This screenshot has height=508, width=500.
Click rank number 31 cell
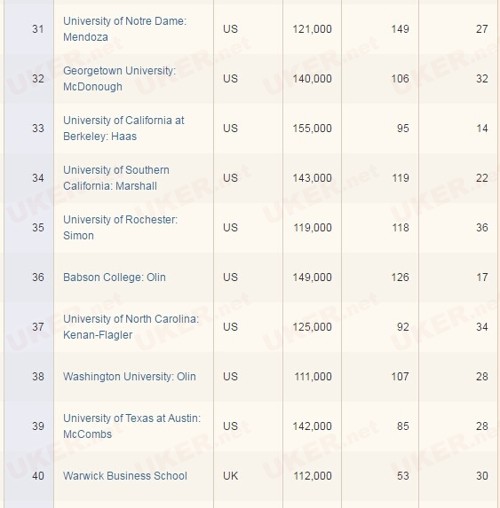29,29
